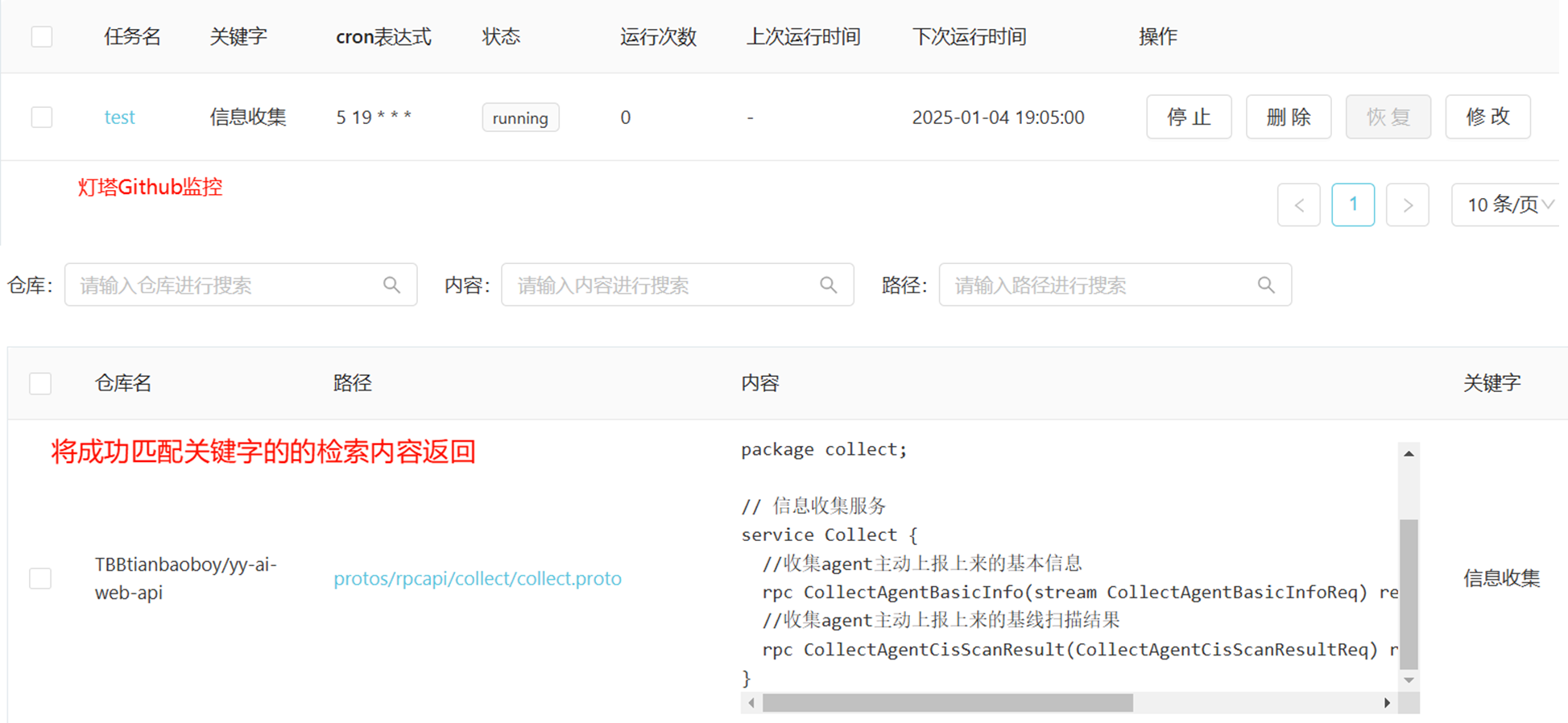Click right arrow of code horizontal scrollbar
This screenshot has width=1568, height=723.
click(x=1387, y=703)
